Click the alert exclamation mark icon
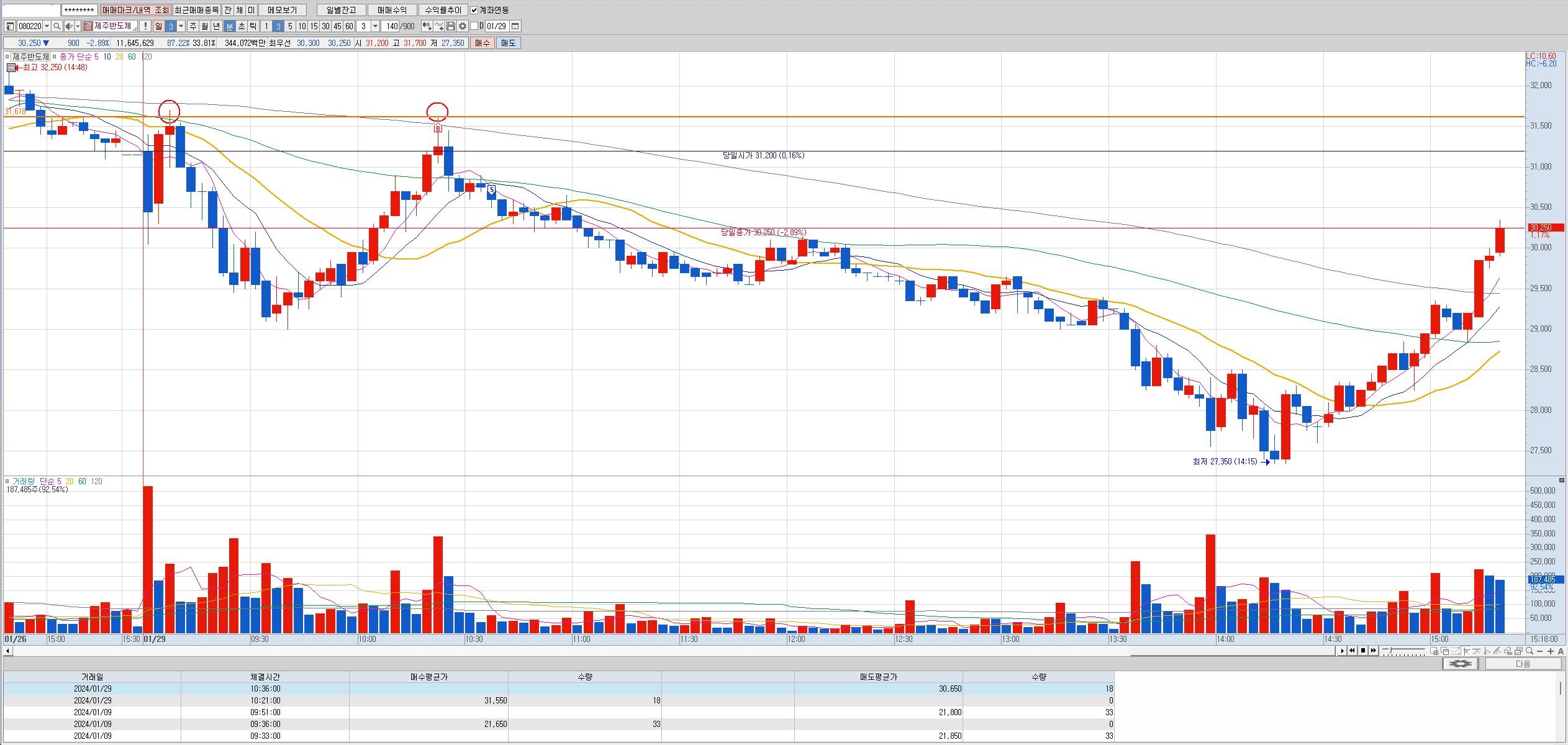Viewport: 1568px width, 745px height. click(x=145, y=26)
